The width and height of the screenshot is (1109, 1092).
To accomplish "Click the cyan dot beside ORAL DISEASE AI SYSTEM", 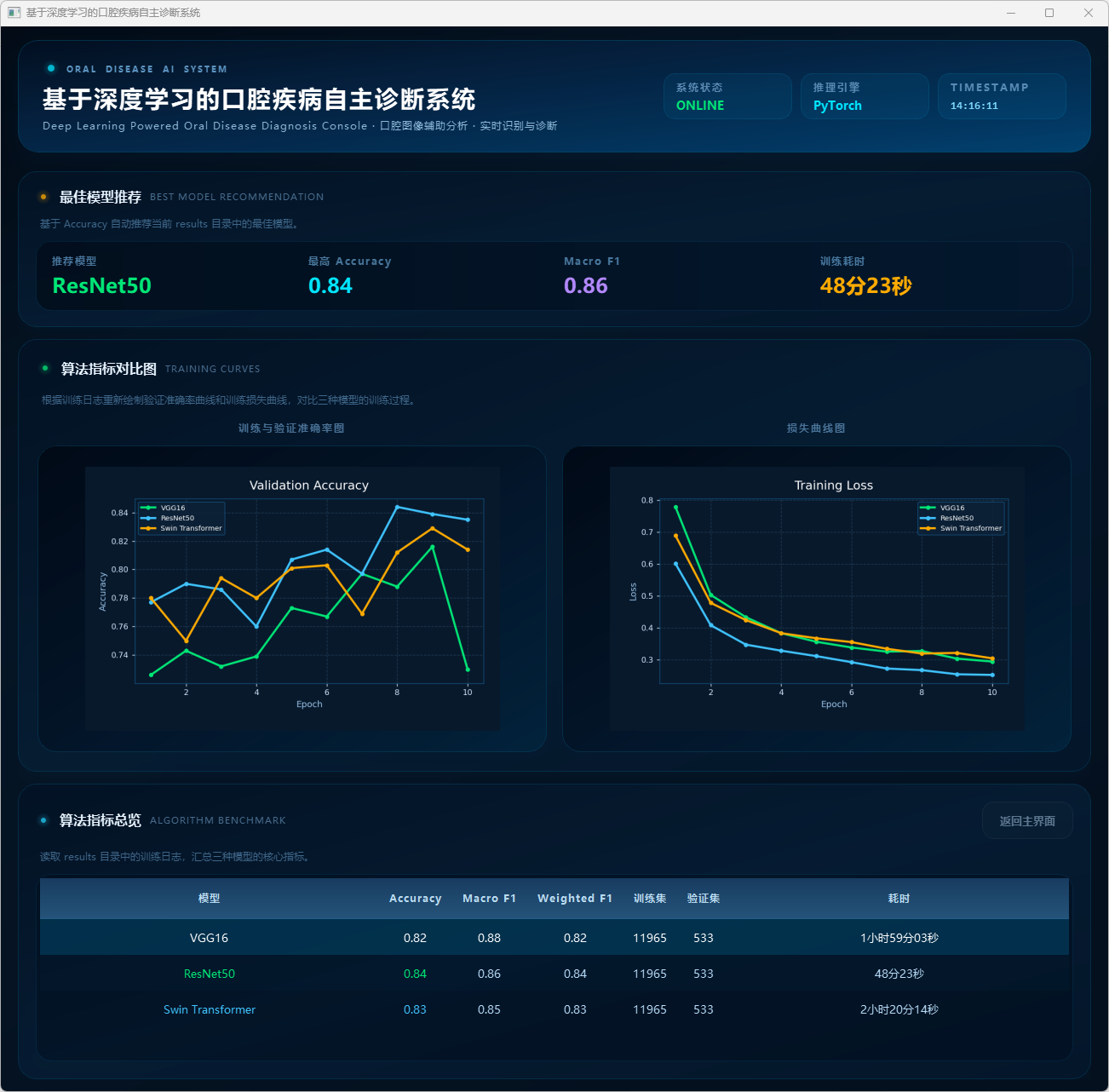I will 51,68.
